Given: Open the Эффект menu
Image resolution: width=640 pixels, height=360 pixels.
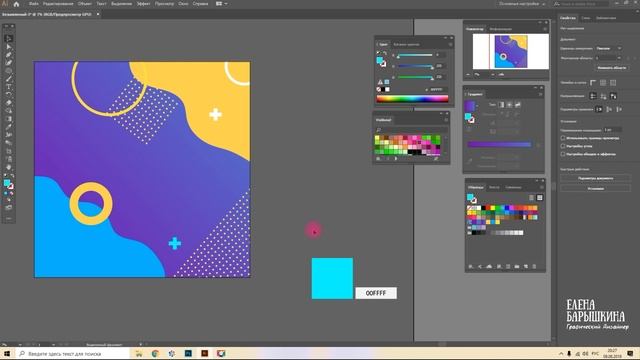Looking at the screenshot, I should 143,4.
